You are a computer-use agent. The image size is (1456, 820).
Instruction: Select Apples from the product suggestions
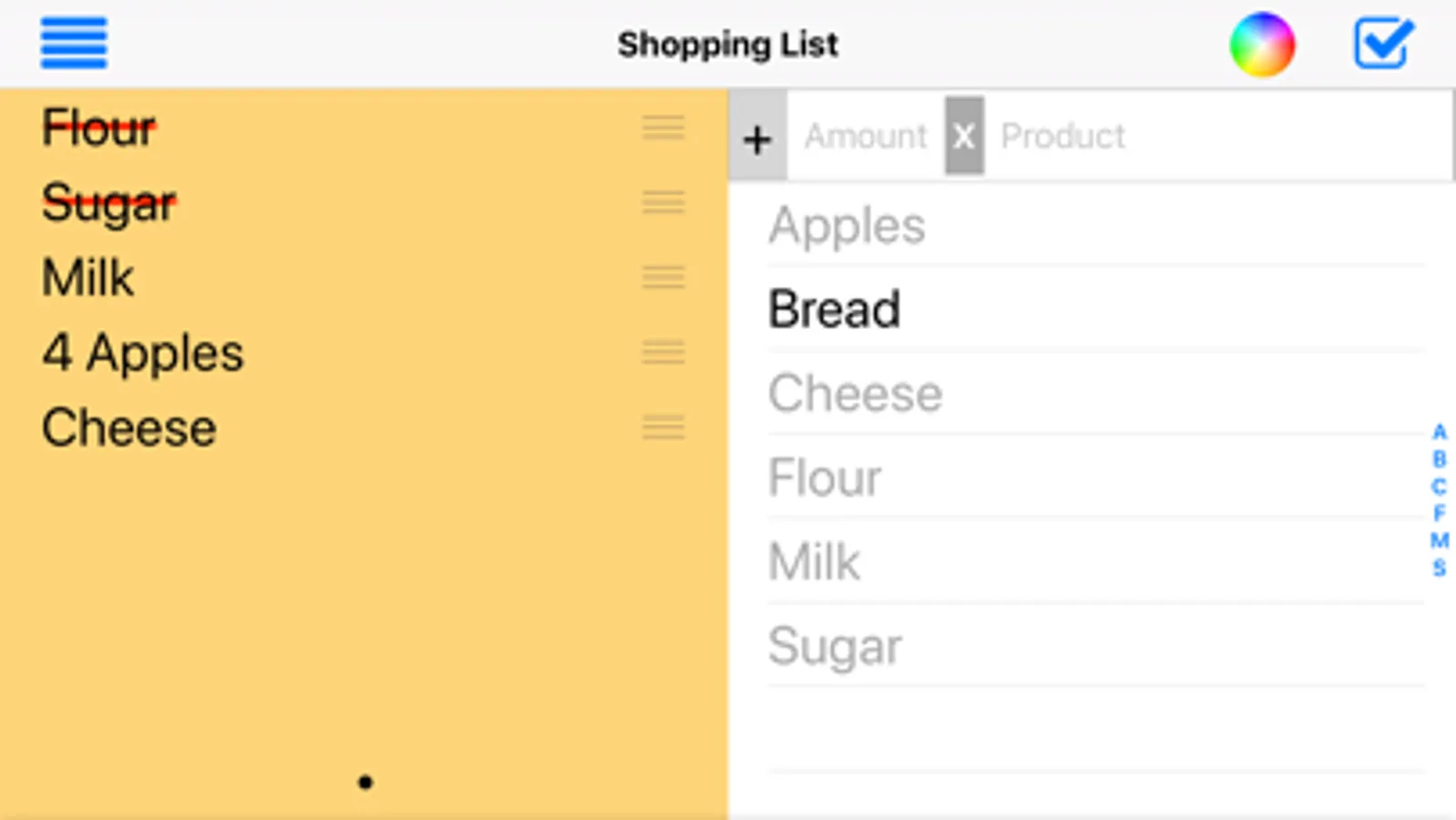pyautogui.click(x=847, y=225)
